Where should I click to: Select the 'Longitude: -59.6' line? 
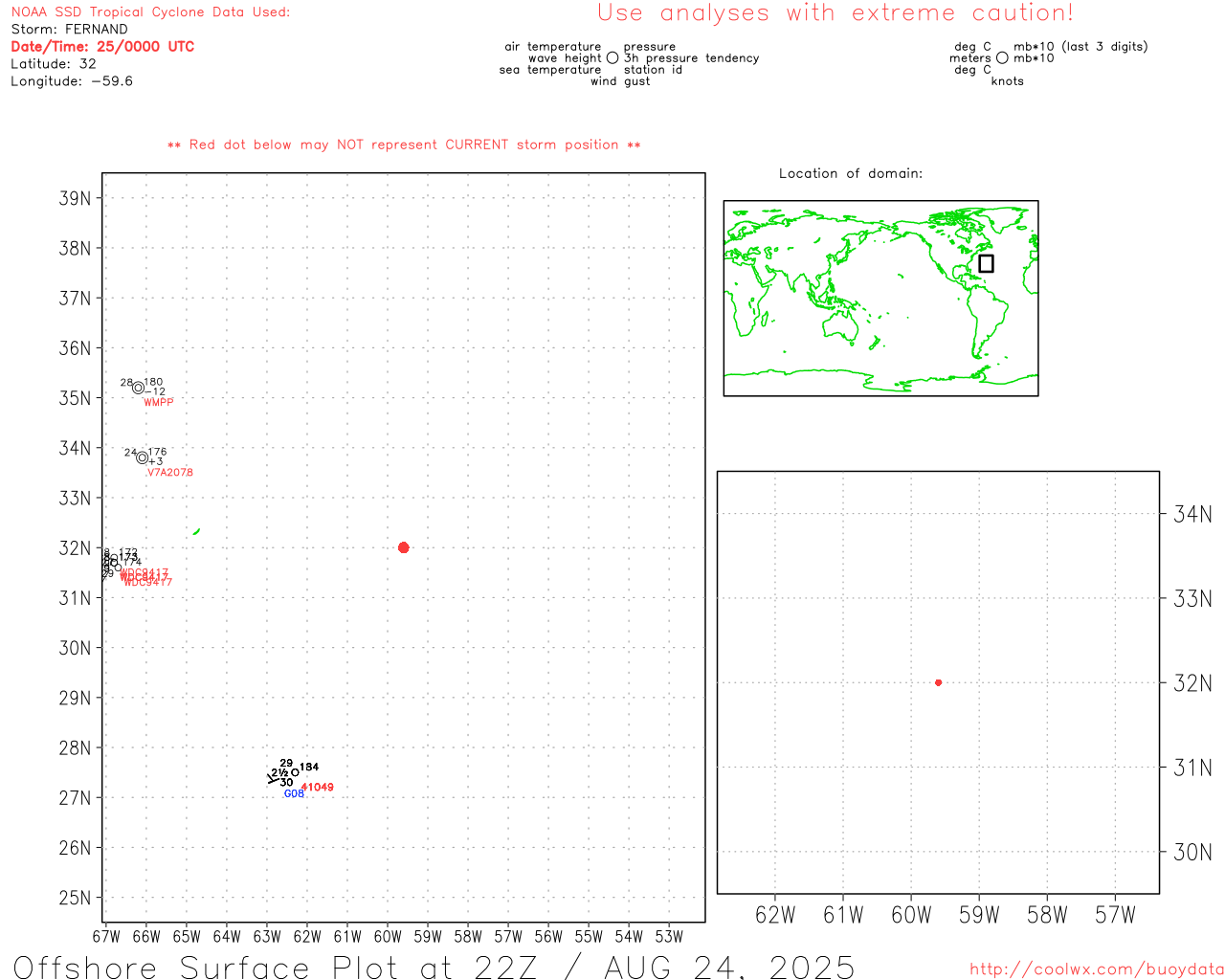(x=72, y=81)
